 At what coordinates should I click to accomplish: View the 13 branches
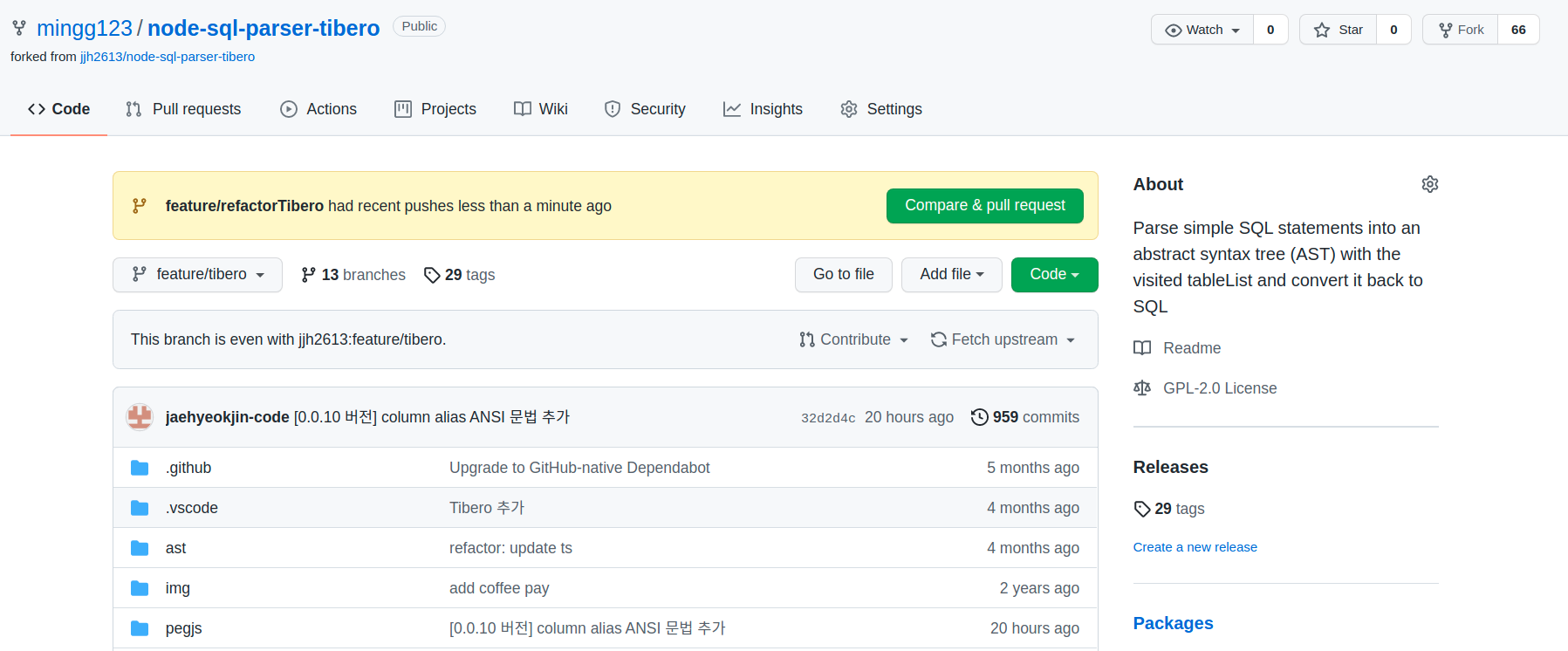pos(353,275)
